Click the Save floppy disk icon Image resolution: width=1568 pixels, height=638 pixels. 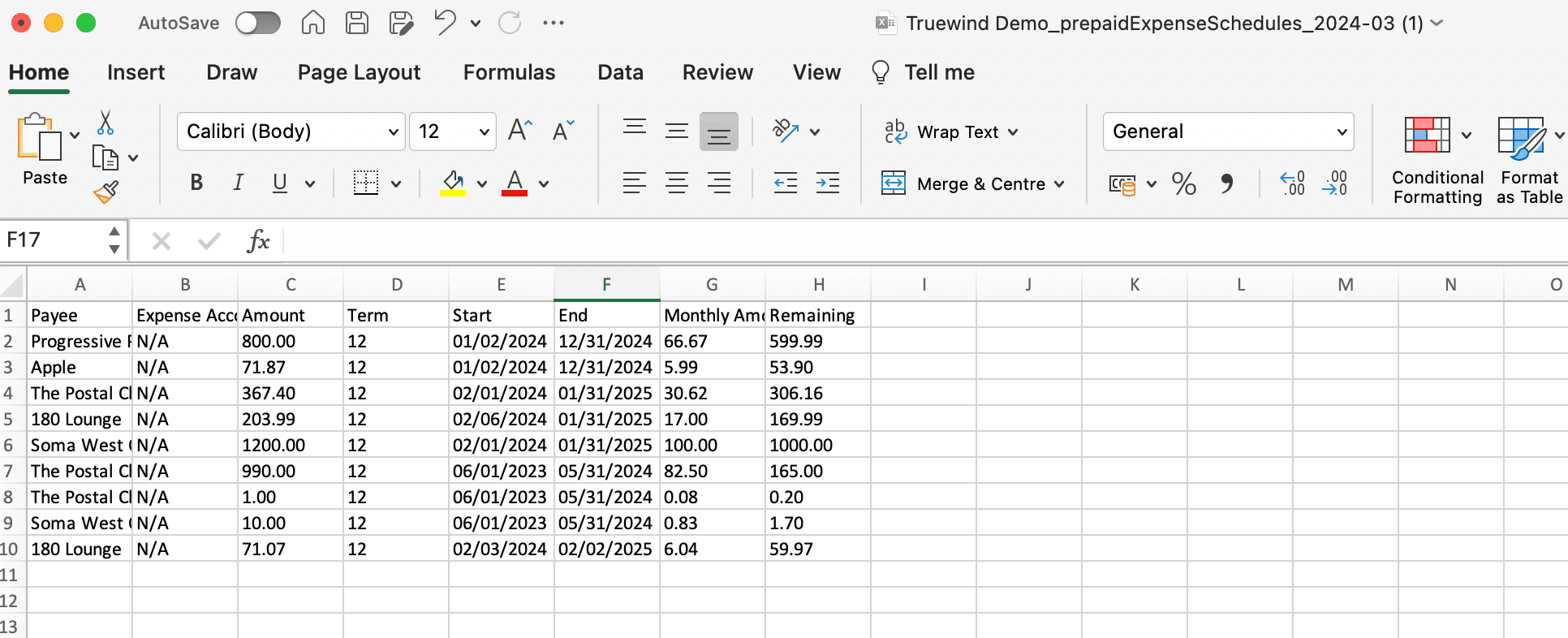pos(357,23)
